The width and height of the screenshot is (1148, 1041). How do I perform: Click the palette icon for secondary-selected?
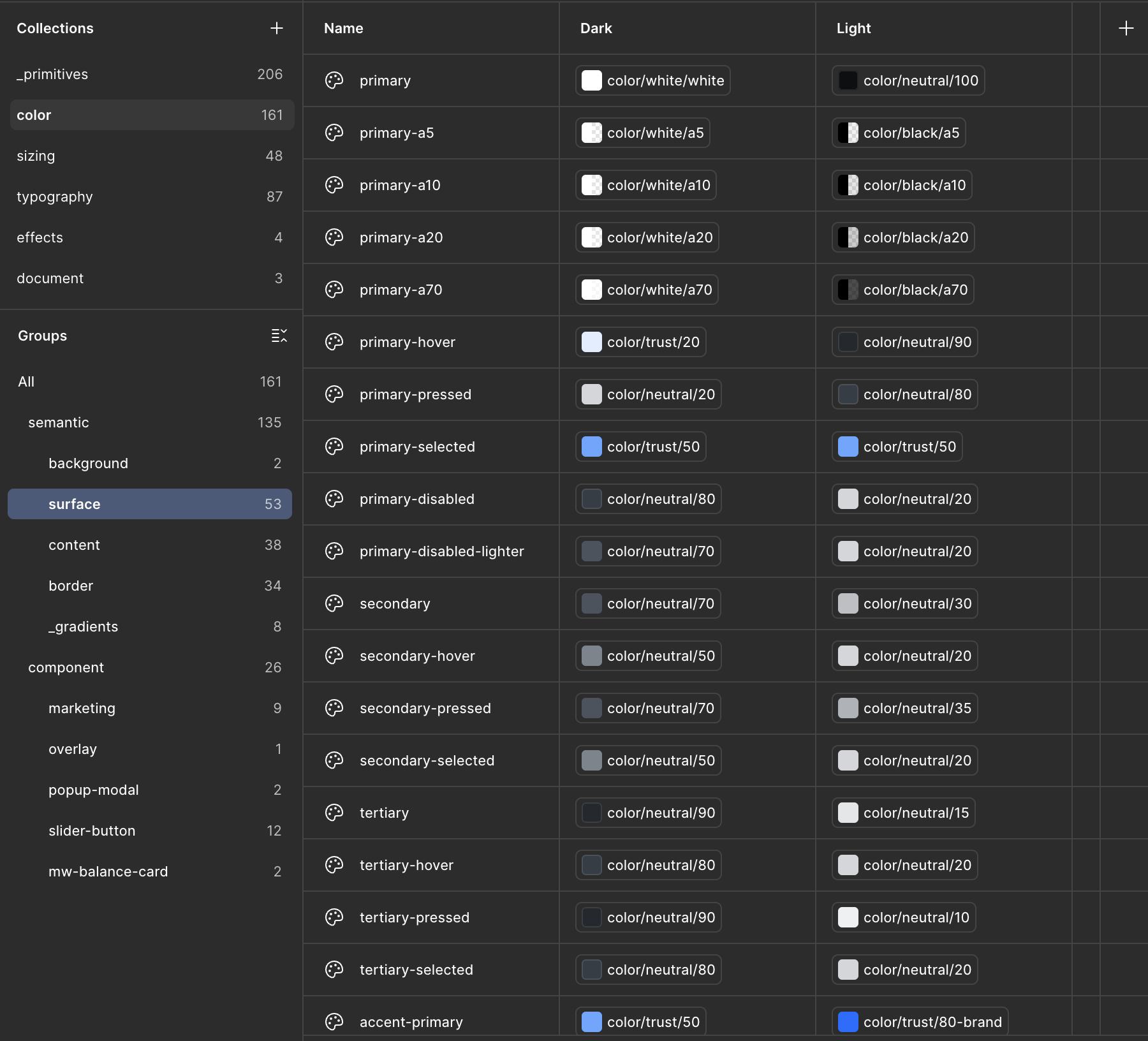tap(334, 760)
